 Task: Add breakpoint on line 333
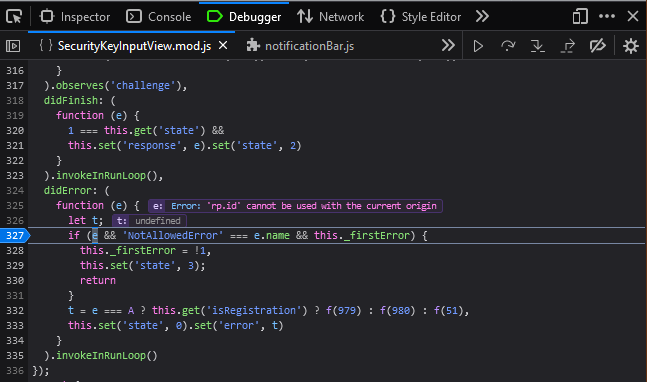pyautogui.click(x=15, y=325)
